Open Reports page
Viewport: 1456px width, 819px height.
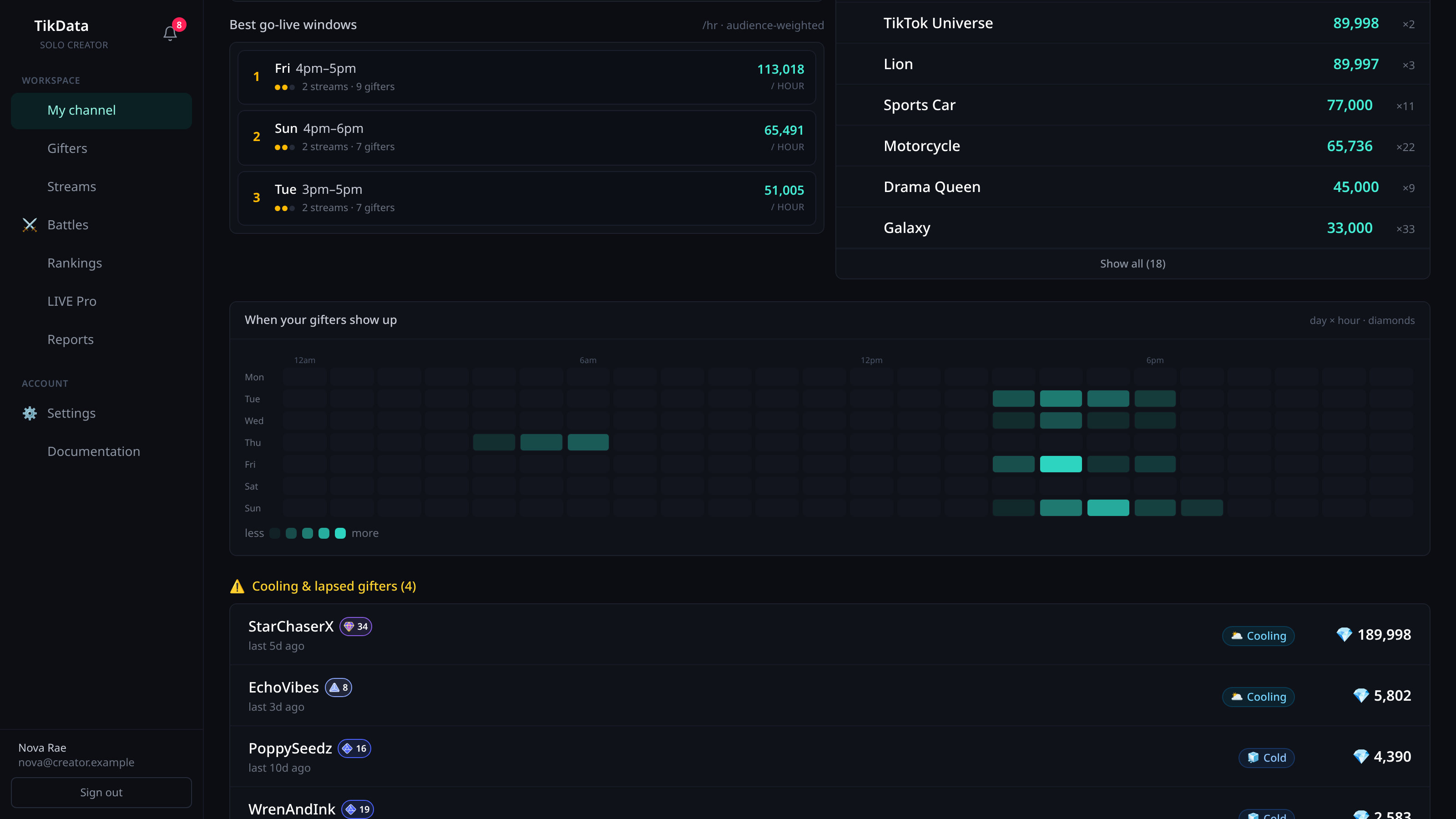[x=101, y=340]
